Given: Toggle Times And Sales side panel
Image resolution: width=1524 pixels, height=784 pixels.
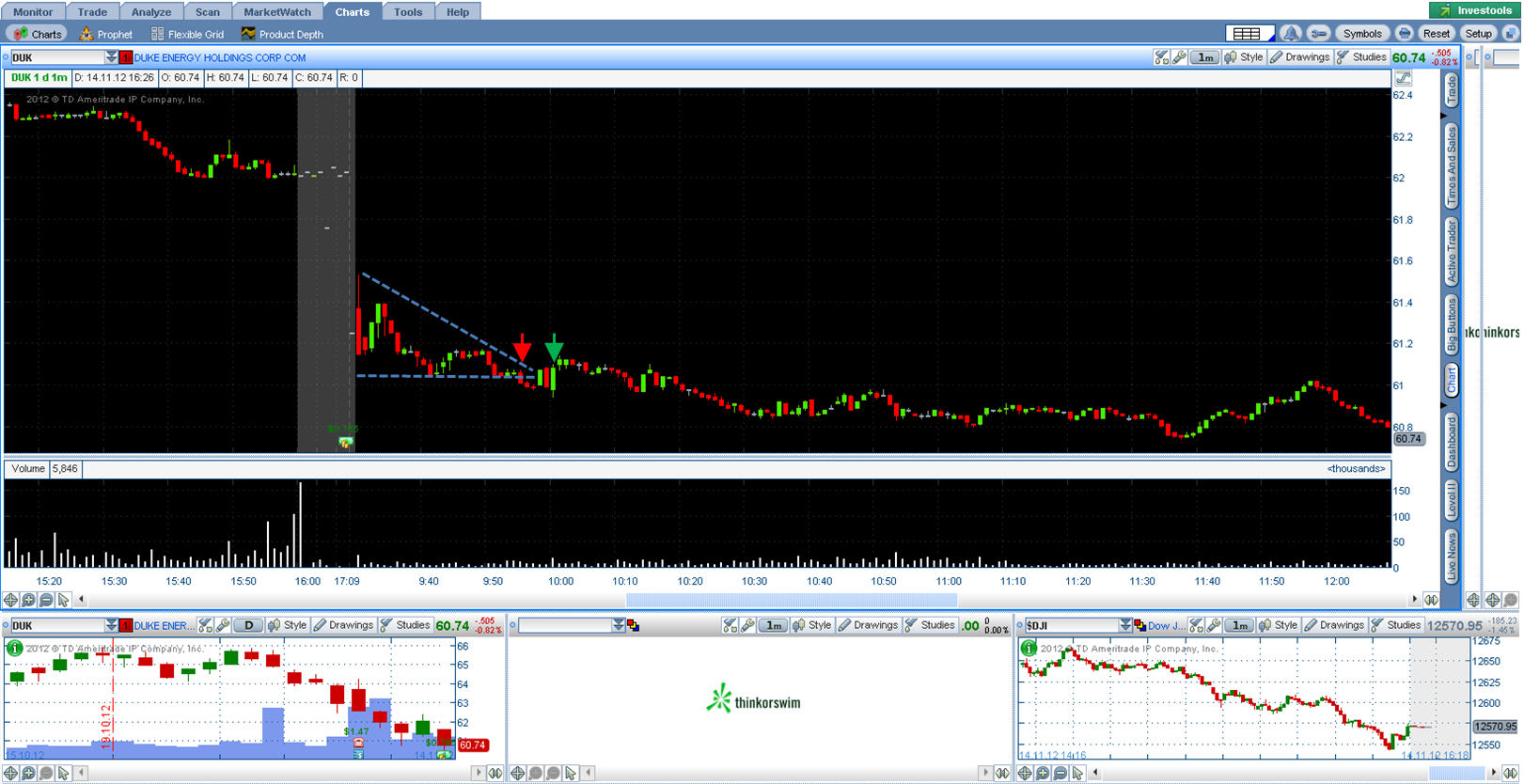Looking at the screenshot, I should 1452,166.
